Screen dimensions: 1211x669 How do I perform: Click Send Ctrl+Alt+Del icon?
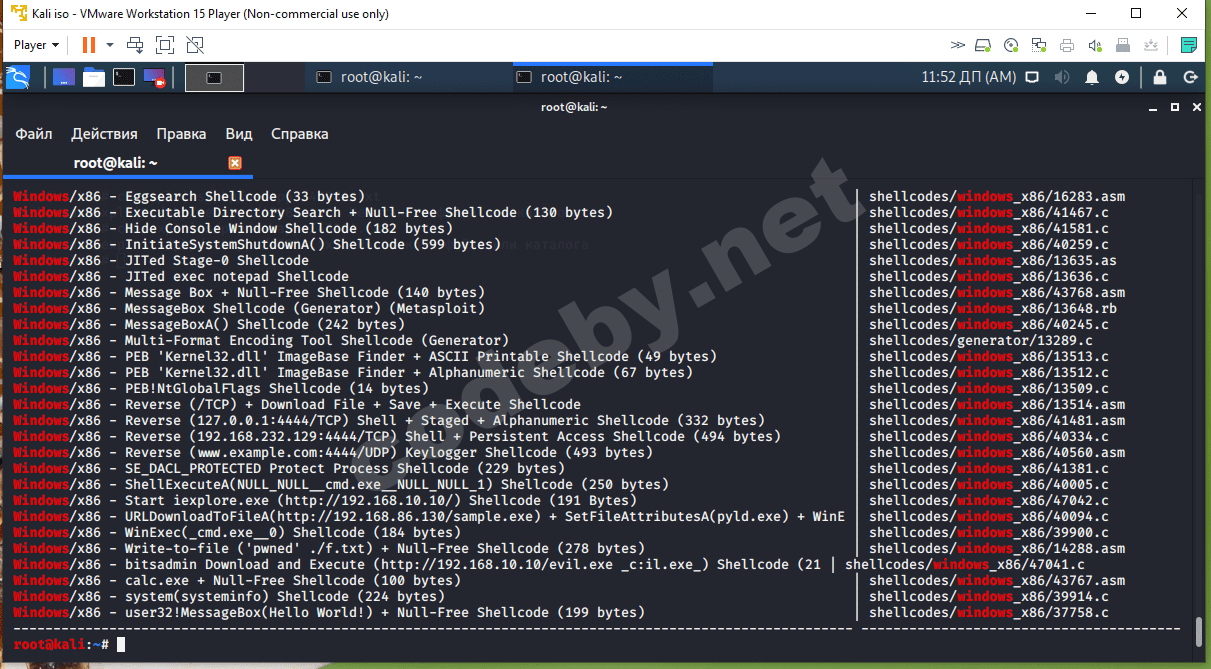coord(135,45)
